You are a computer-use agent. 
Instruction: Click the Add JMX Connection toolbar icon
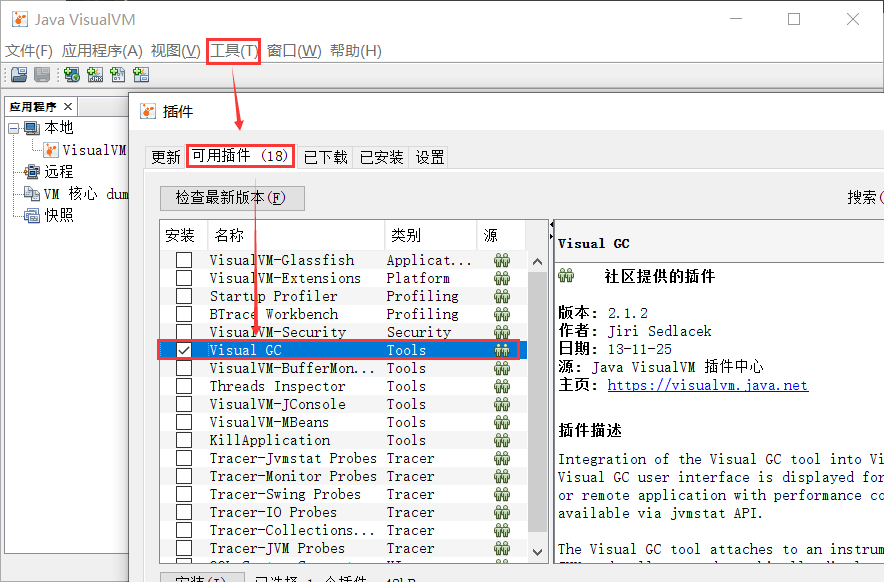pos(95,74)
